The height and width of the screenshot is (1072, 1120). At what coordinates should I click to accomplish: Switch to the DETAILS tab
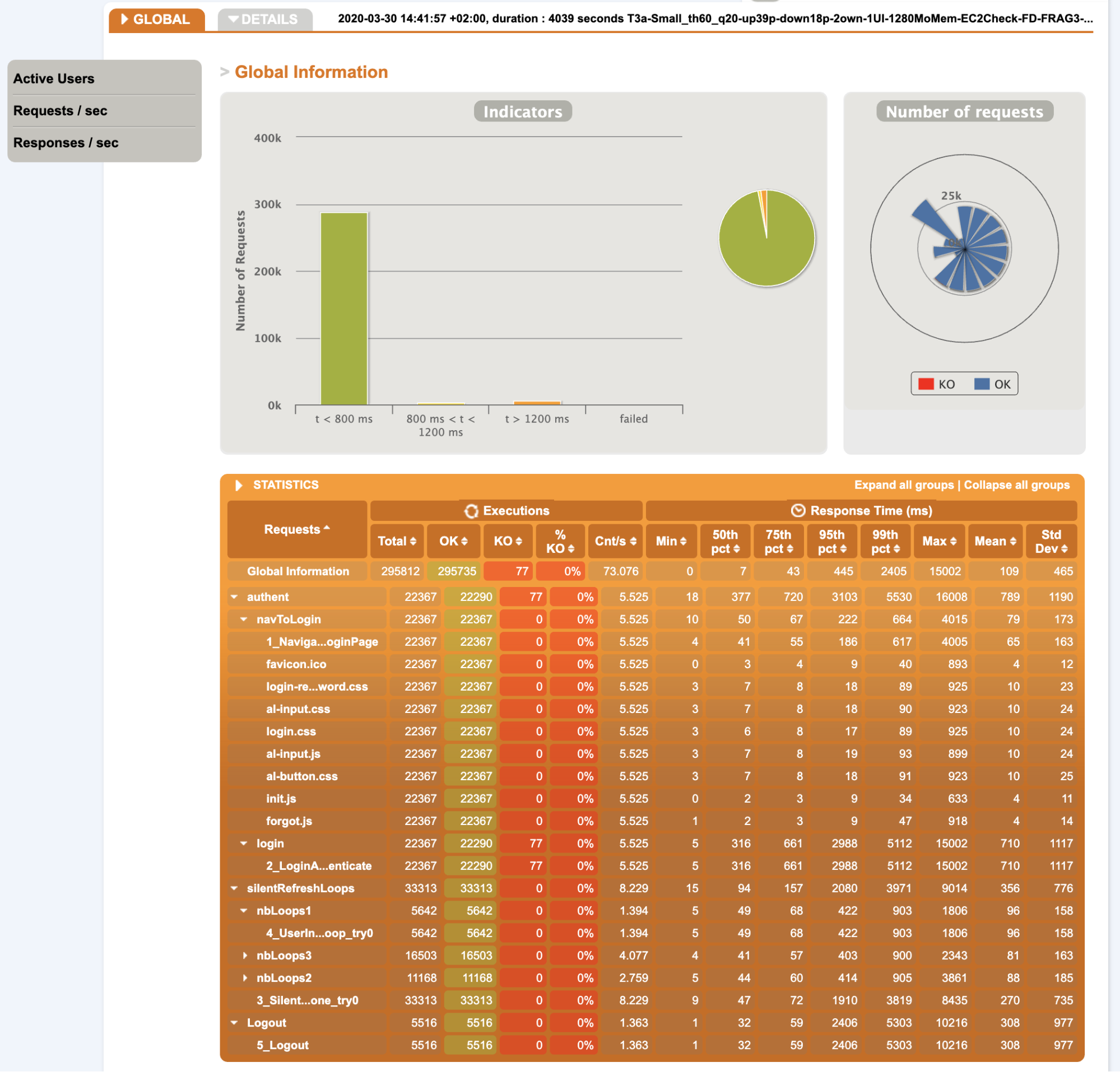pyautogui.click(x=264, y=20)
